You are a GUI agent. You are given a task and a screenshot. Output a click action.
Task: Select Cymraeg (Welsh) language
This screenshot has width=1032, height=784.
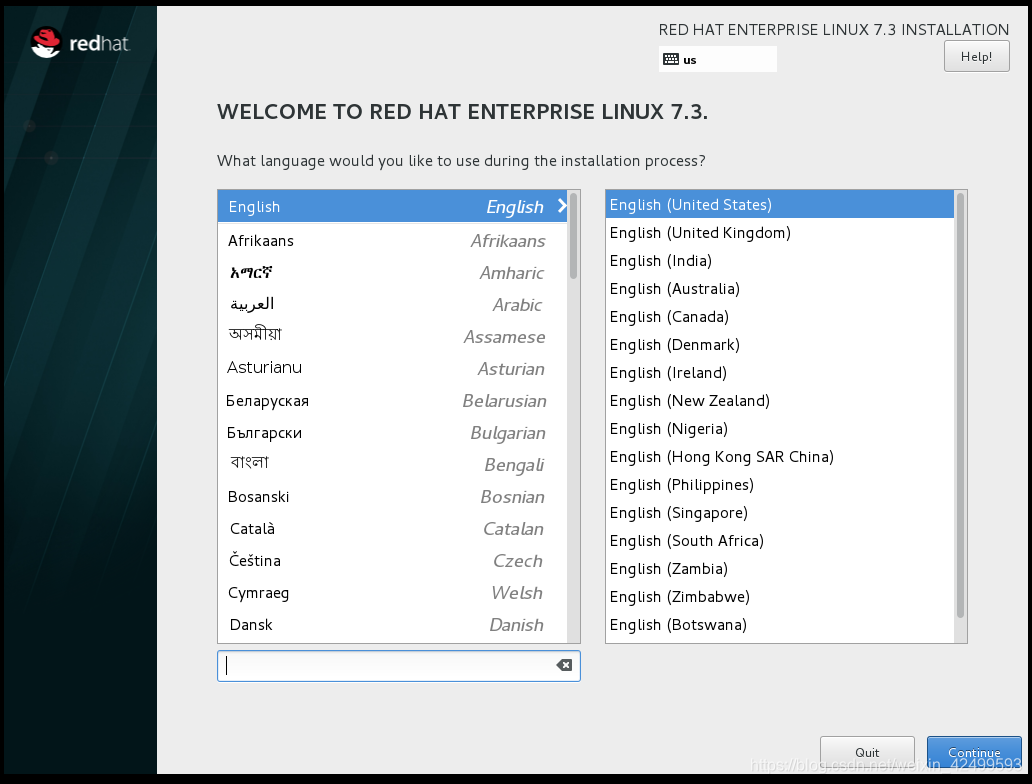click(392, 592)
